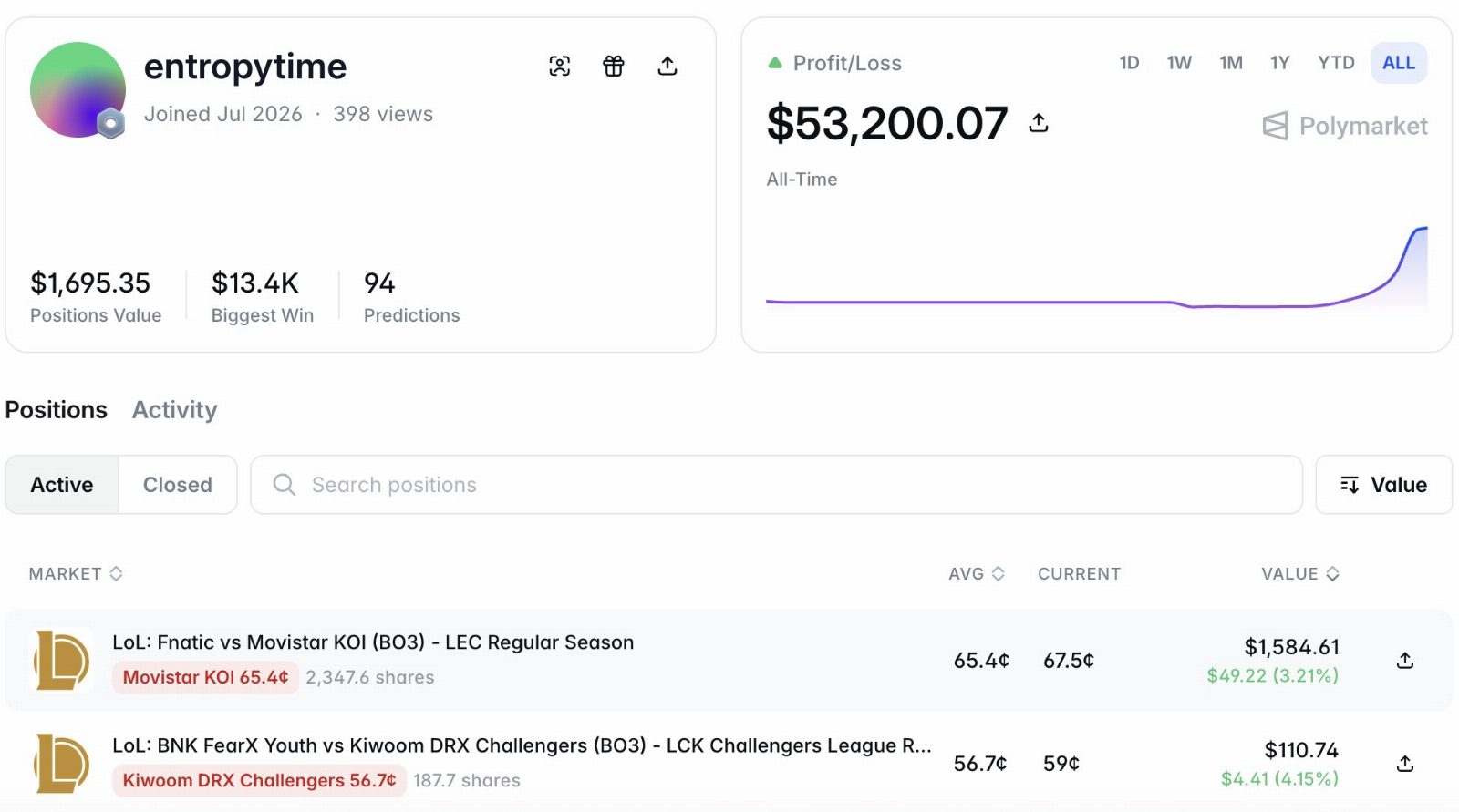Open the Value sort dropdown
The width and height of the screenshot is (1459, 812).
1383,485
